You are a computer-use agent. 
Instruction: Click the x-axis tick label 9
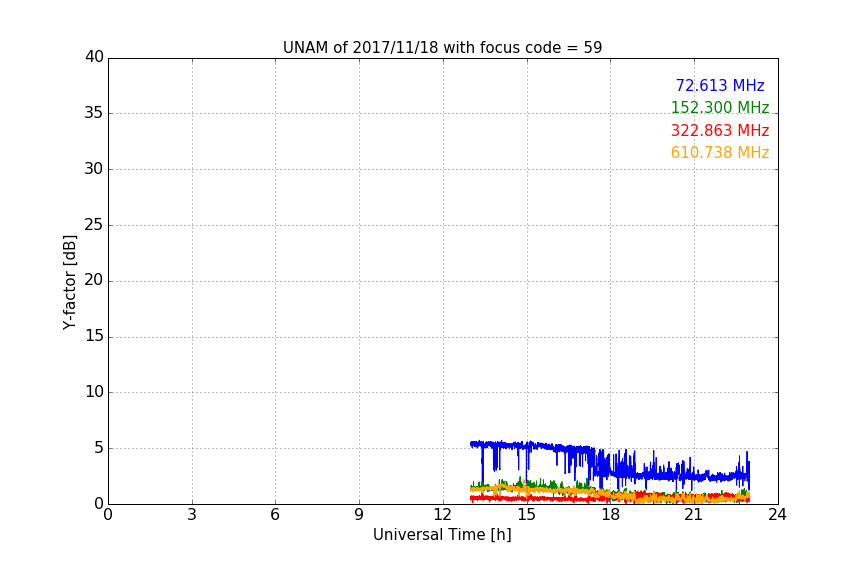click(x=359, y=515)
